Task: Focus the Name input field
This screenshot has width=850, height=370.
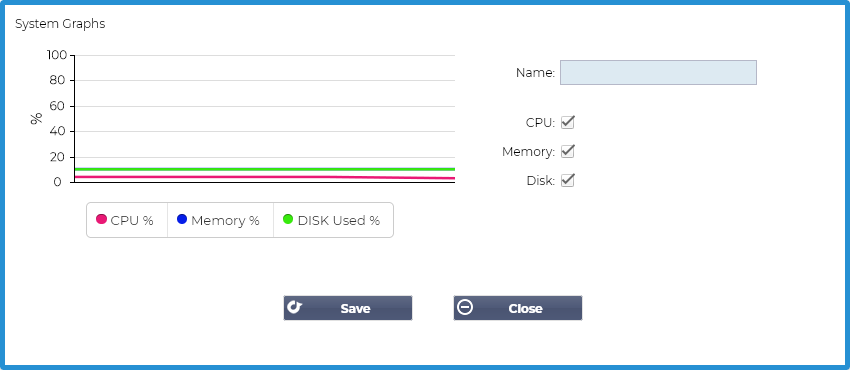Action: [x=658, y=73]
